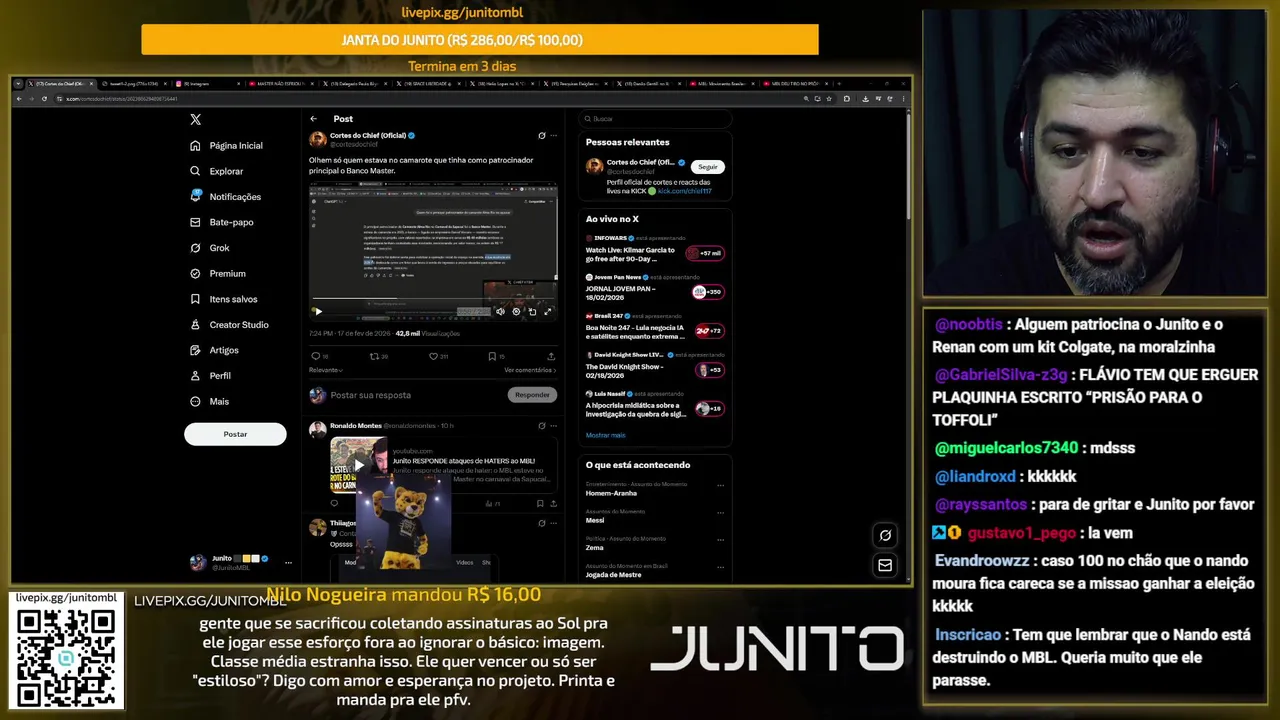Open more options on the Thiiagos reply
This screenshot has height=720, width=1280.
coord(553,524)
